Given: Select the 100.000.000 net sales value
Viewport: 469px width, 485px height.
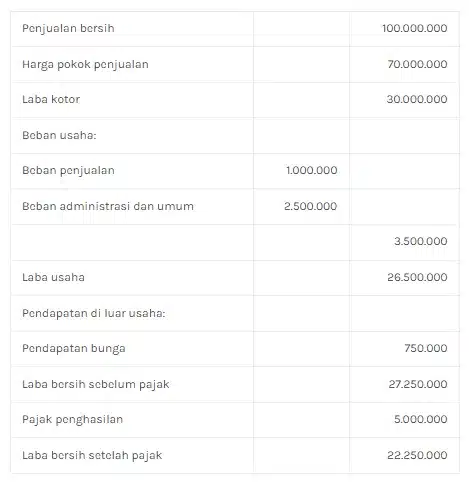Looking at the screenshot, I should [414, 28].
